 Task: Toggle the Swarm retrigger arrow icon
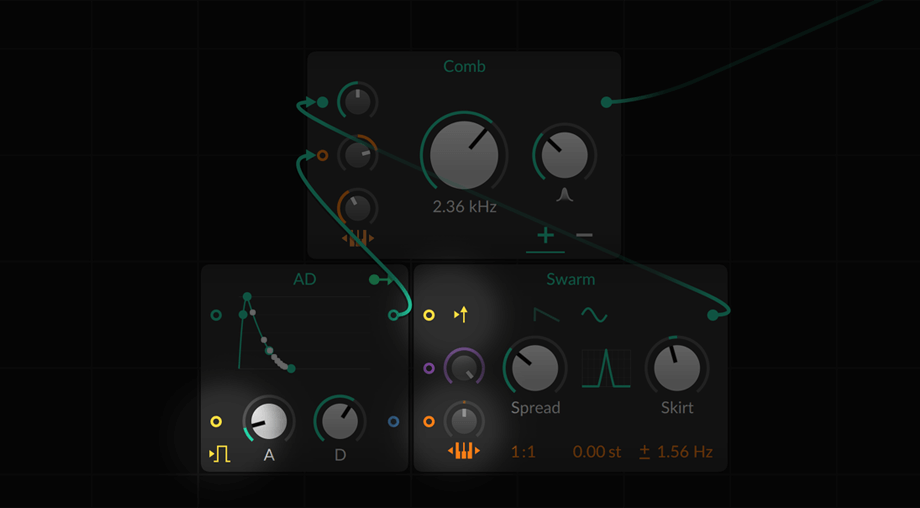461,315
